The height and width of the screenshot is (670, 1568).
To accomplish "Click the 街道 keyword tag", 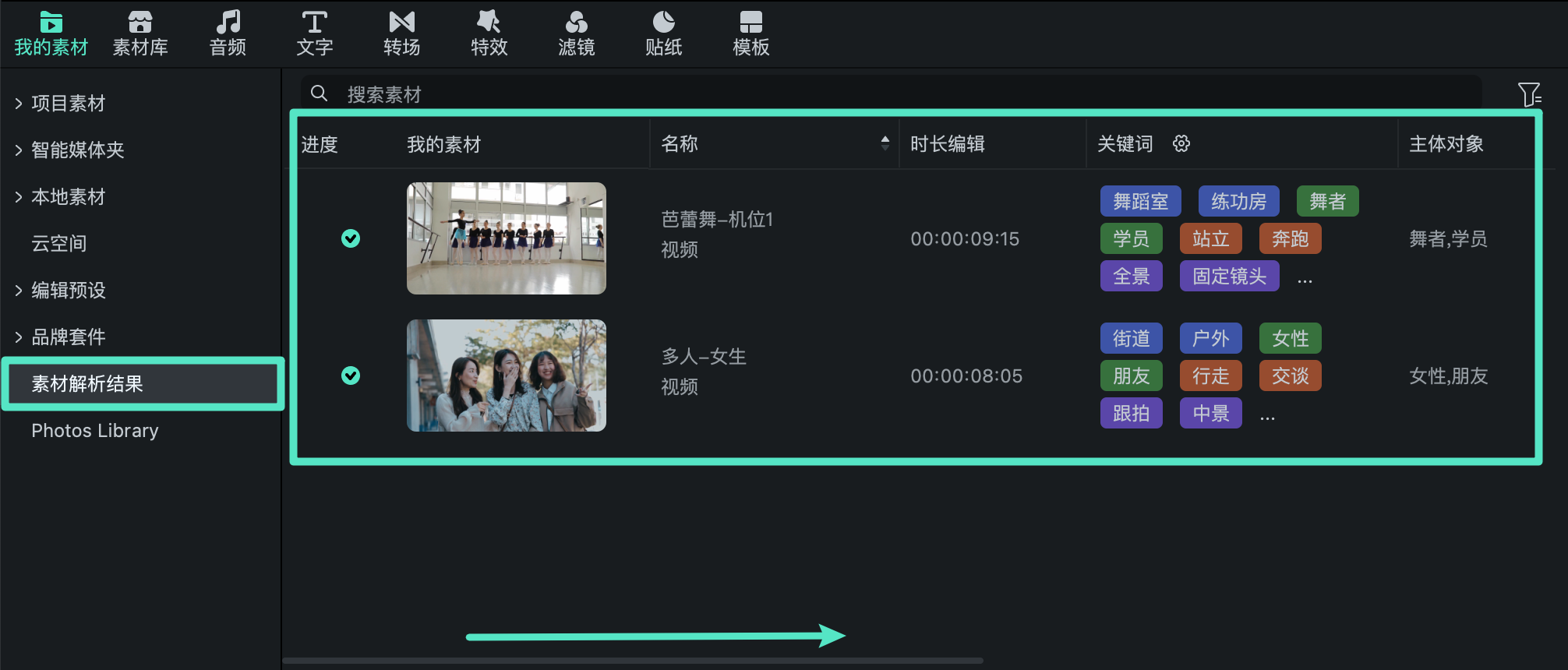I will coord(1132,338).
